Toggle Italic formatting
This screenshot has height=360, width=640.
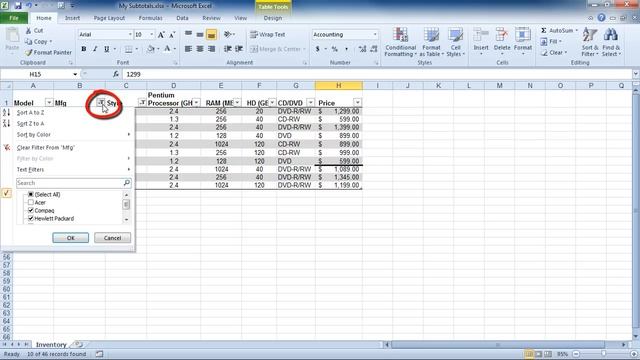[x=95, y=49]
